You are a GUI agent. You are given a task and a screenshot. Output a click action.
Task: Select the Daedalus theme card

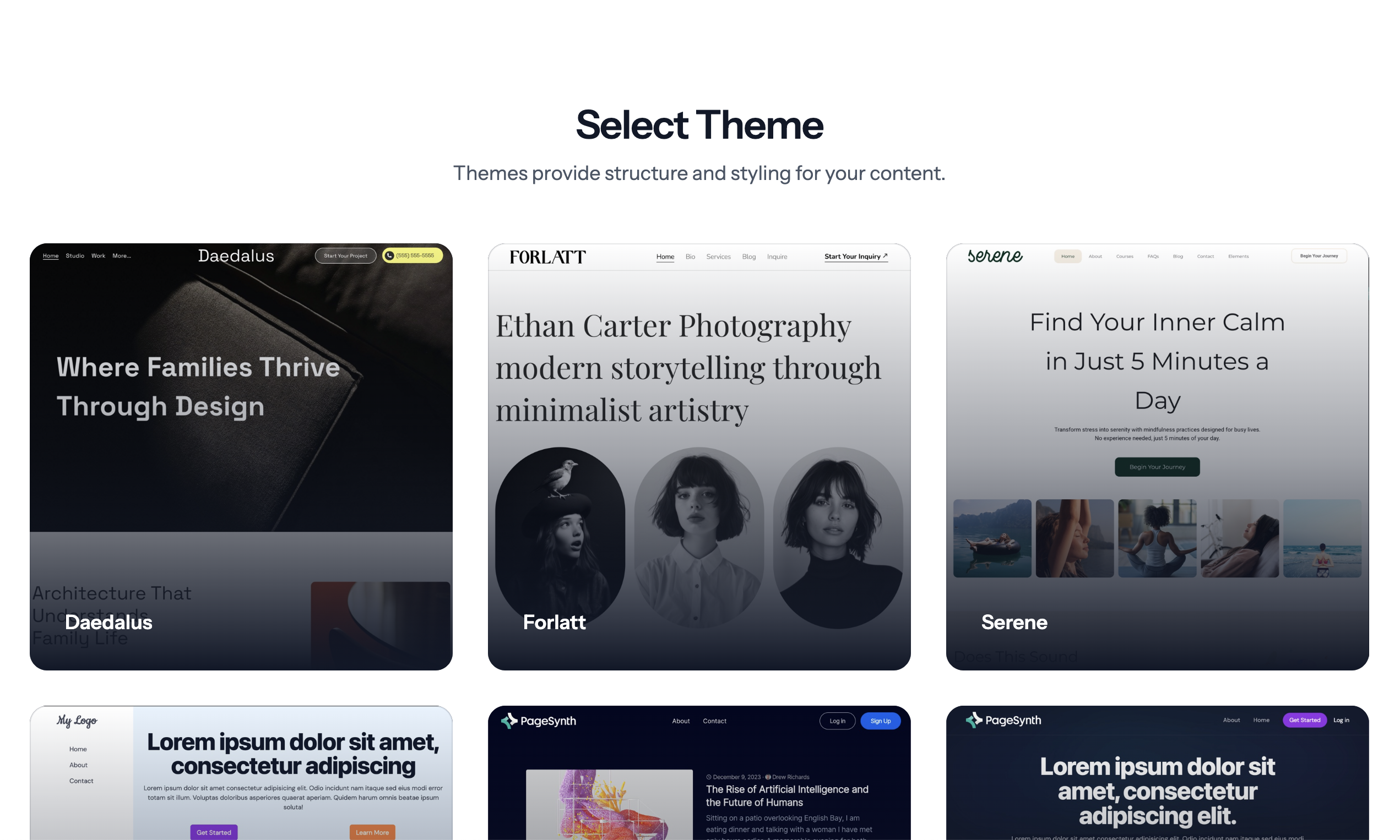tap(241, 456)
